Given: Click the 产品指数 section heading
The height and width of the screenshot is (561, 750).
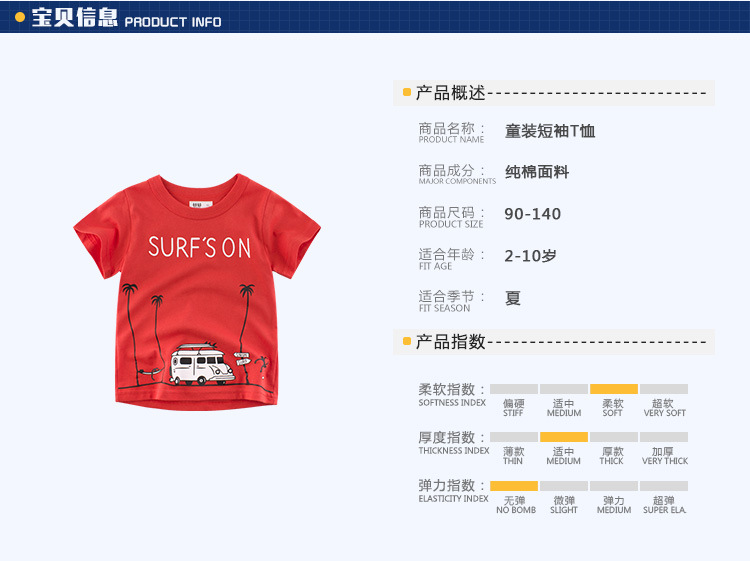Looking at the screenshot, I should coord(451,341).
